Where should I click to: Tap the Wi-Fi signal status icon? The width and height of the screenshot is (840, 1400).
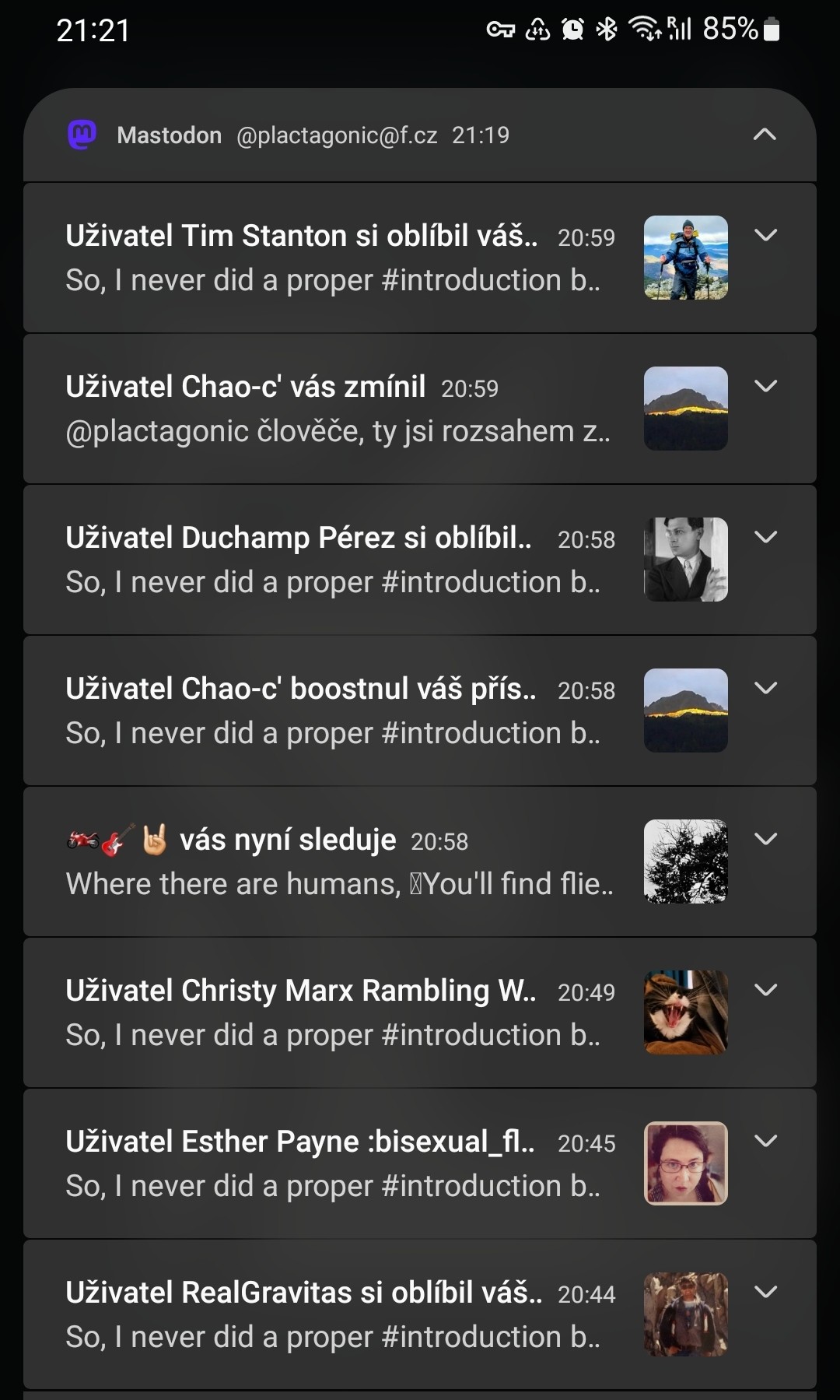click(645, 30)
